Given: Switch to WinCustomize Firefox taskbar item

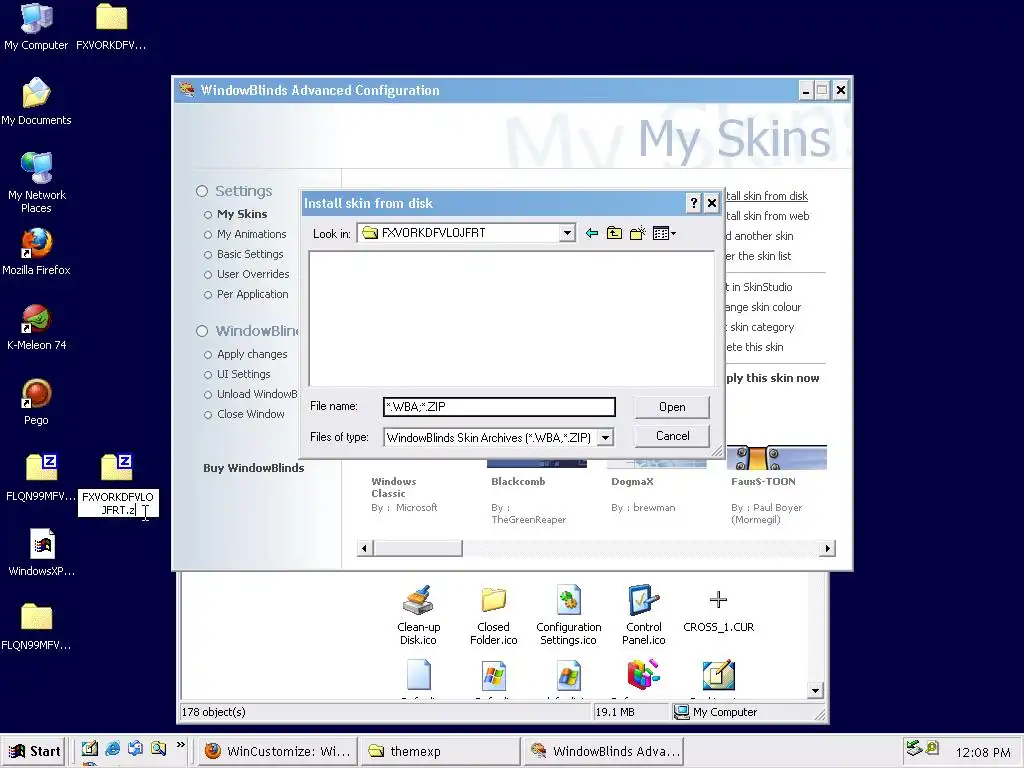Looking at the screenshot, I should click(x=278, y=751).
